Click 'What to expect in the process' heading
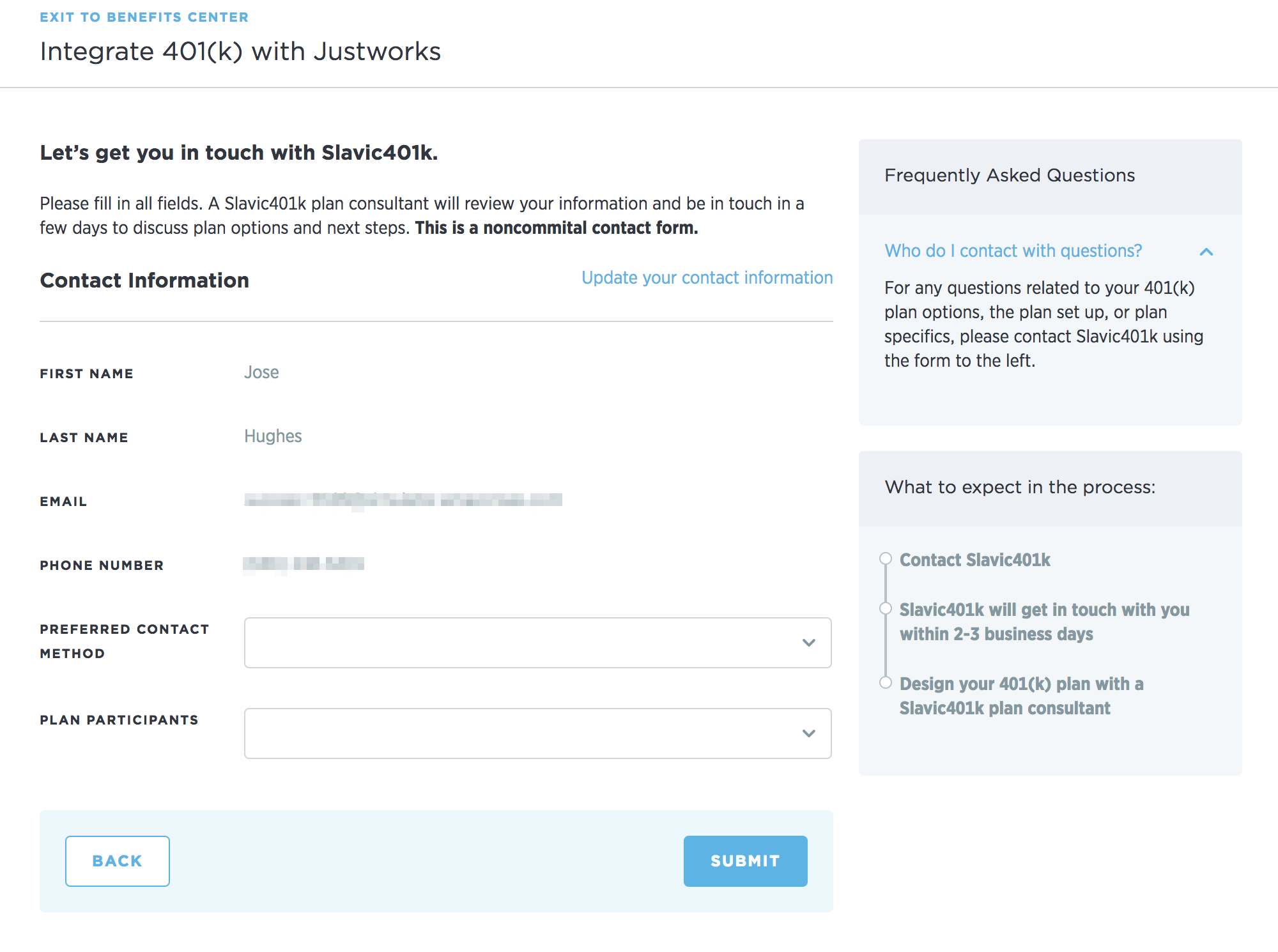This screenshot has height=952, width=1278. coord(1020,488)
